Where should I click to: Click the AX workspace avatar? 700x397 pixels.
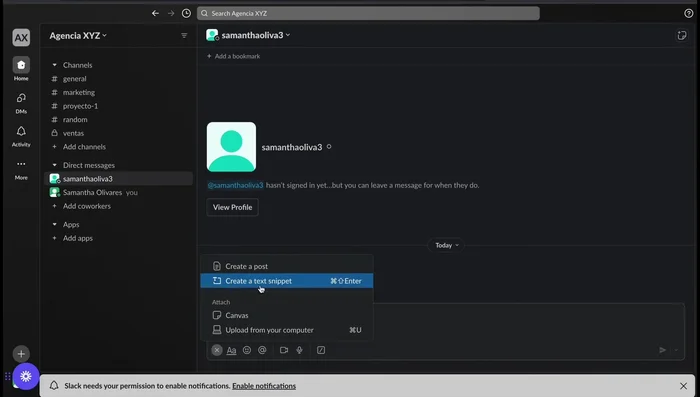21,38
